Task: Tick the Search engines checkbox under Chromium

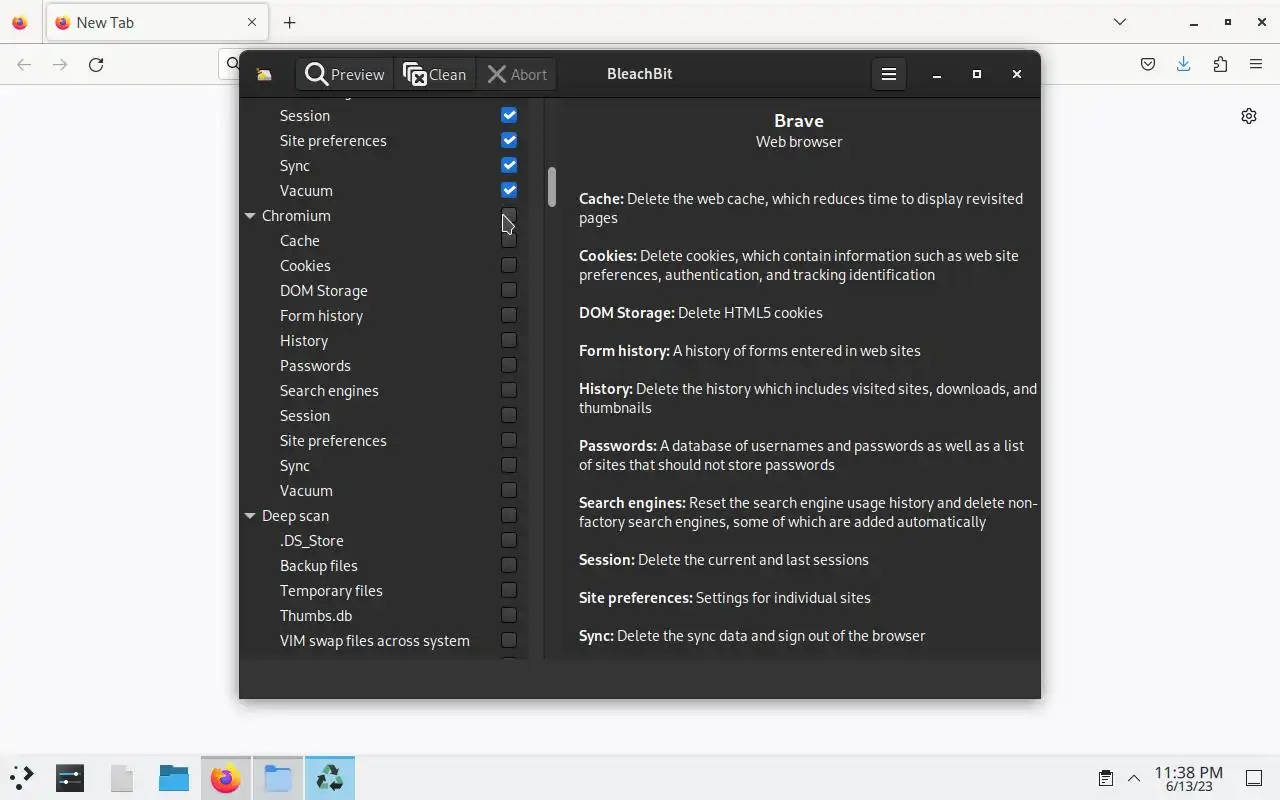Action: [509, 390]
